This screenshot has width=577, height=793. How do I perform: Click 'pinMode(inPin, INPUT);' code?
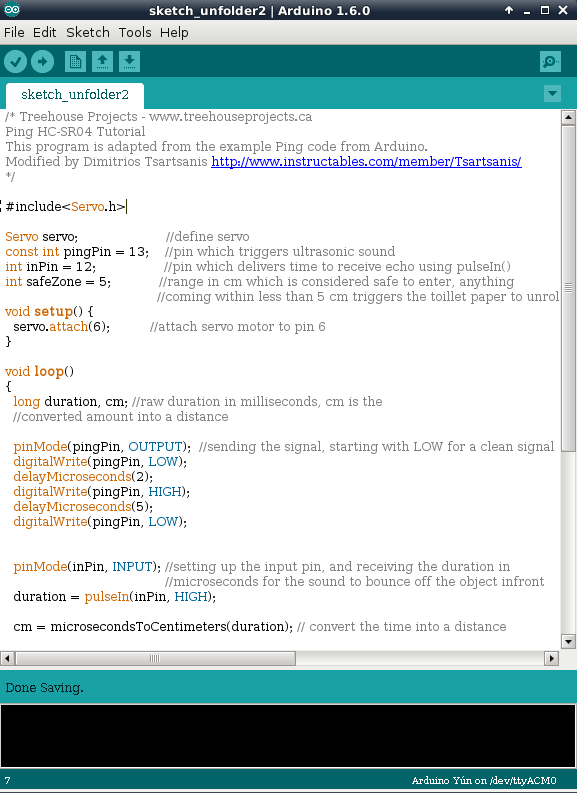(x=87, y=566)
